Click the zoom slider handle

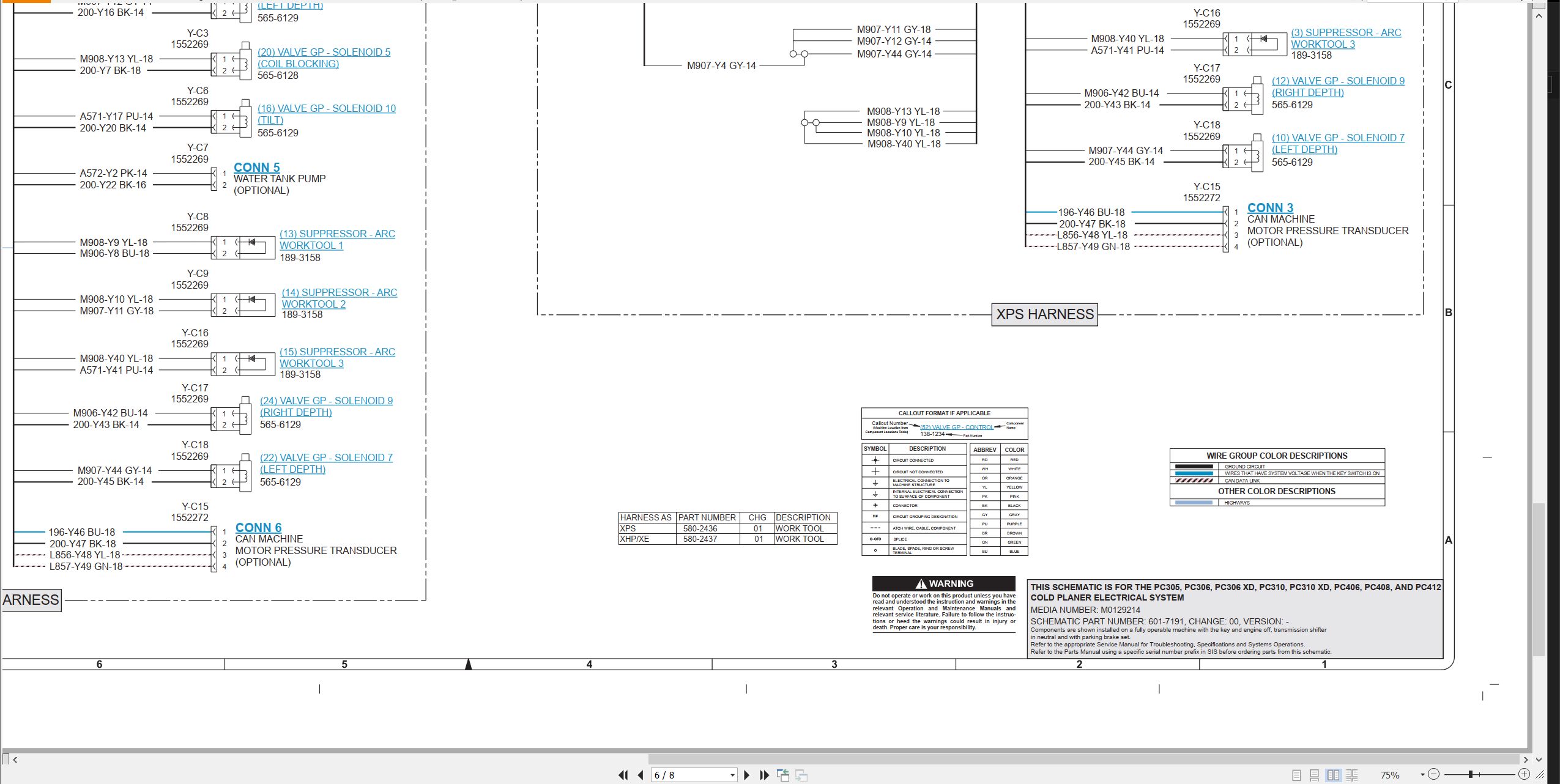click(x=1470, y=774)
